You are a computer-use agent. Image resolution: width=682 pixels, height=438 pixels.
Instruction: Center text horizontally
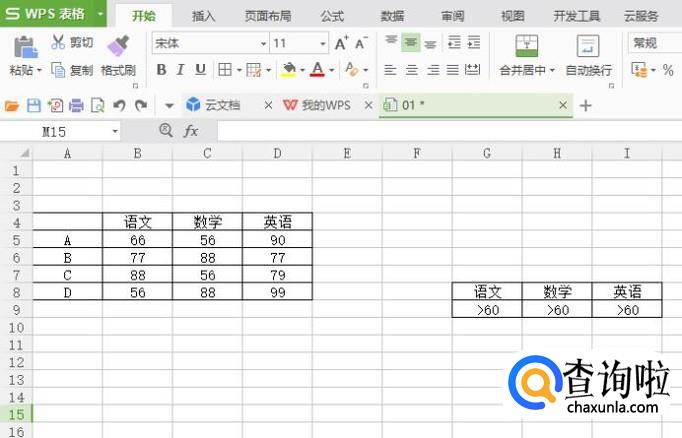pos(411,70)
